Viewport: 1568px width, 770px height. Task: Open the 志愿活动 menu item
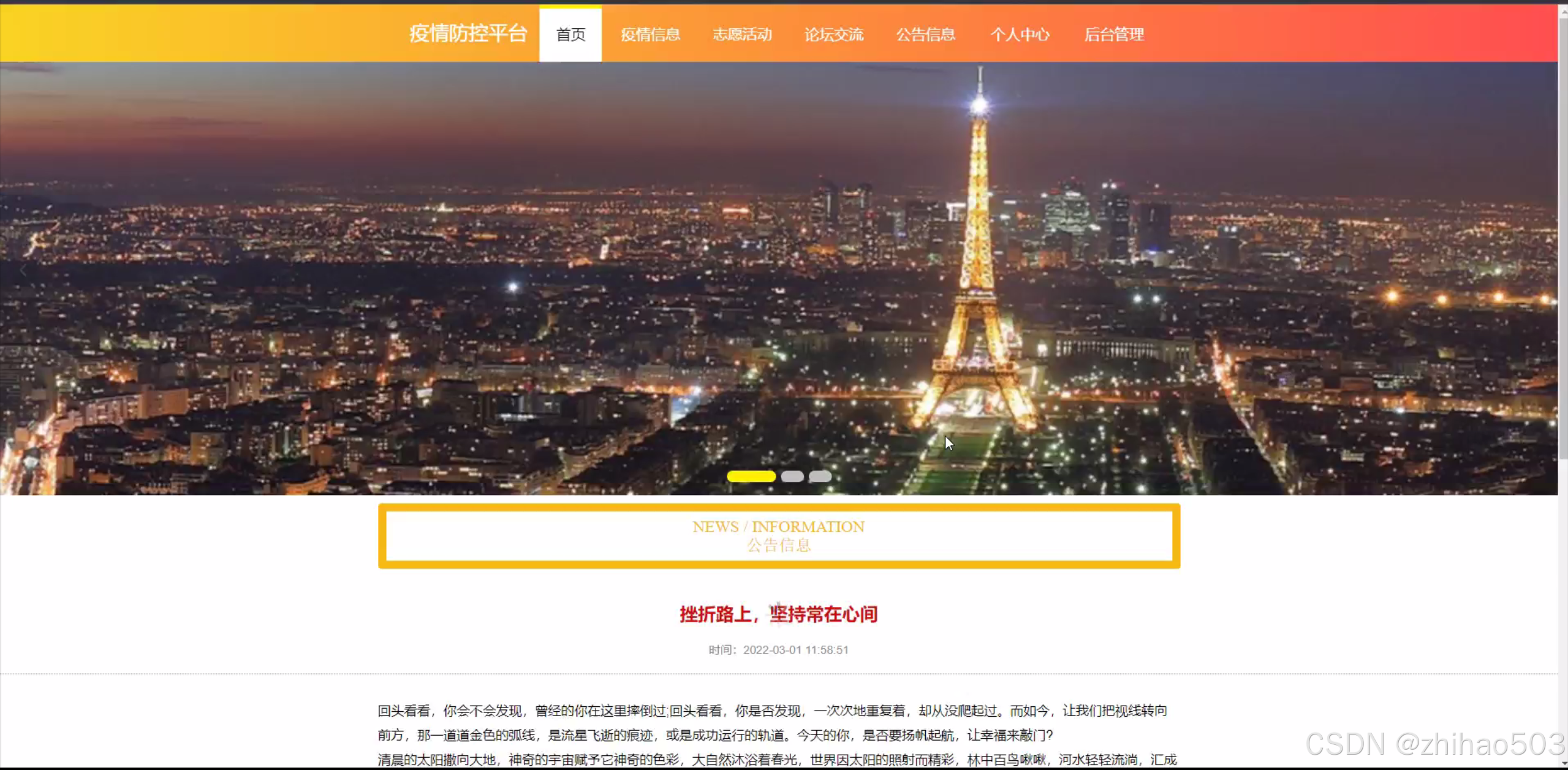click(x=742, y=34)
